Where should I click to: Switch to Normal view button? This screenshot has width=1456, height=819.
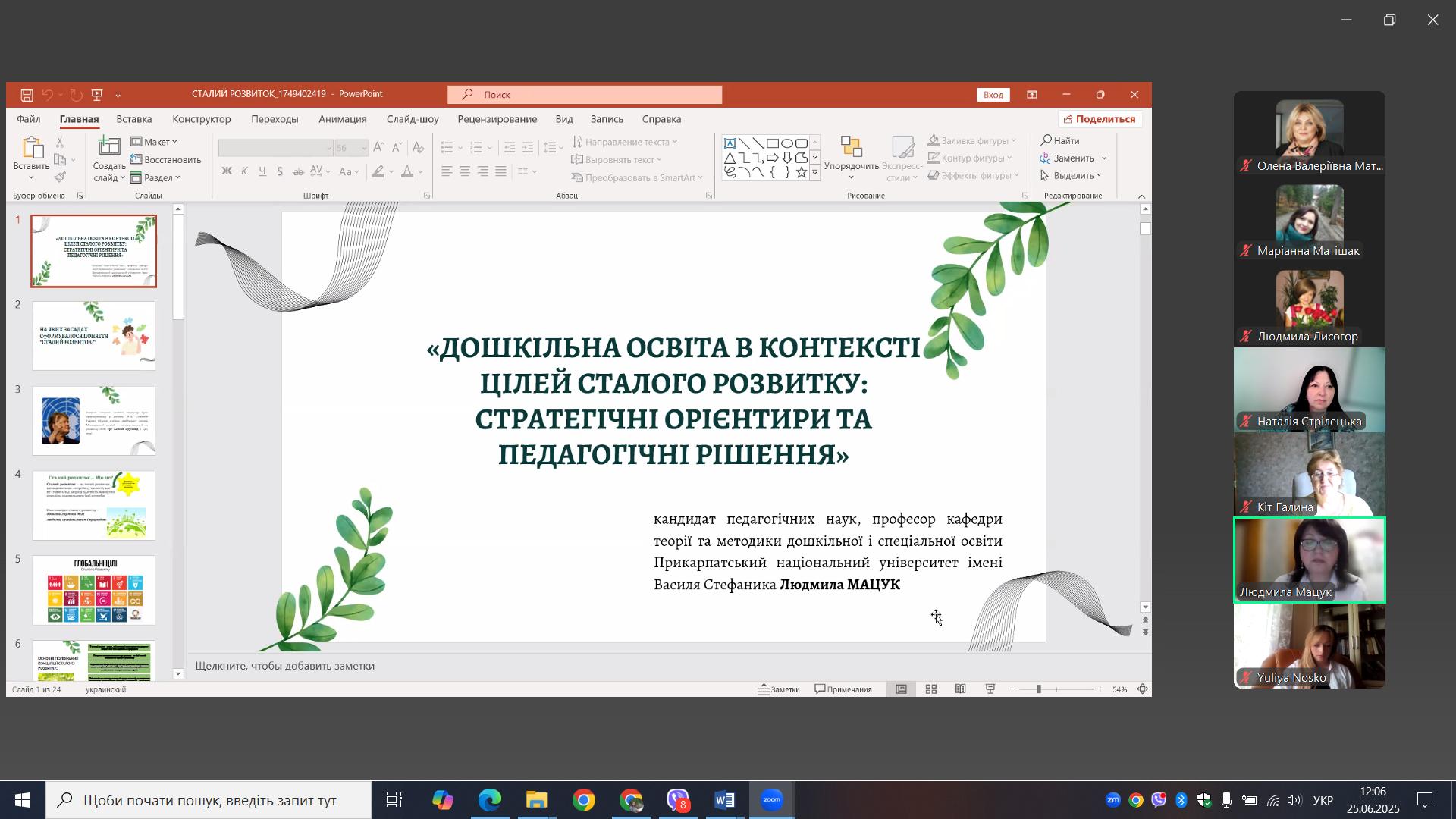(902, 689)
